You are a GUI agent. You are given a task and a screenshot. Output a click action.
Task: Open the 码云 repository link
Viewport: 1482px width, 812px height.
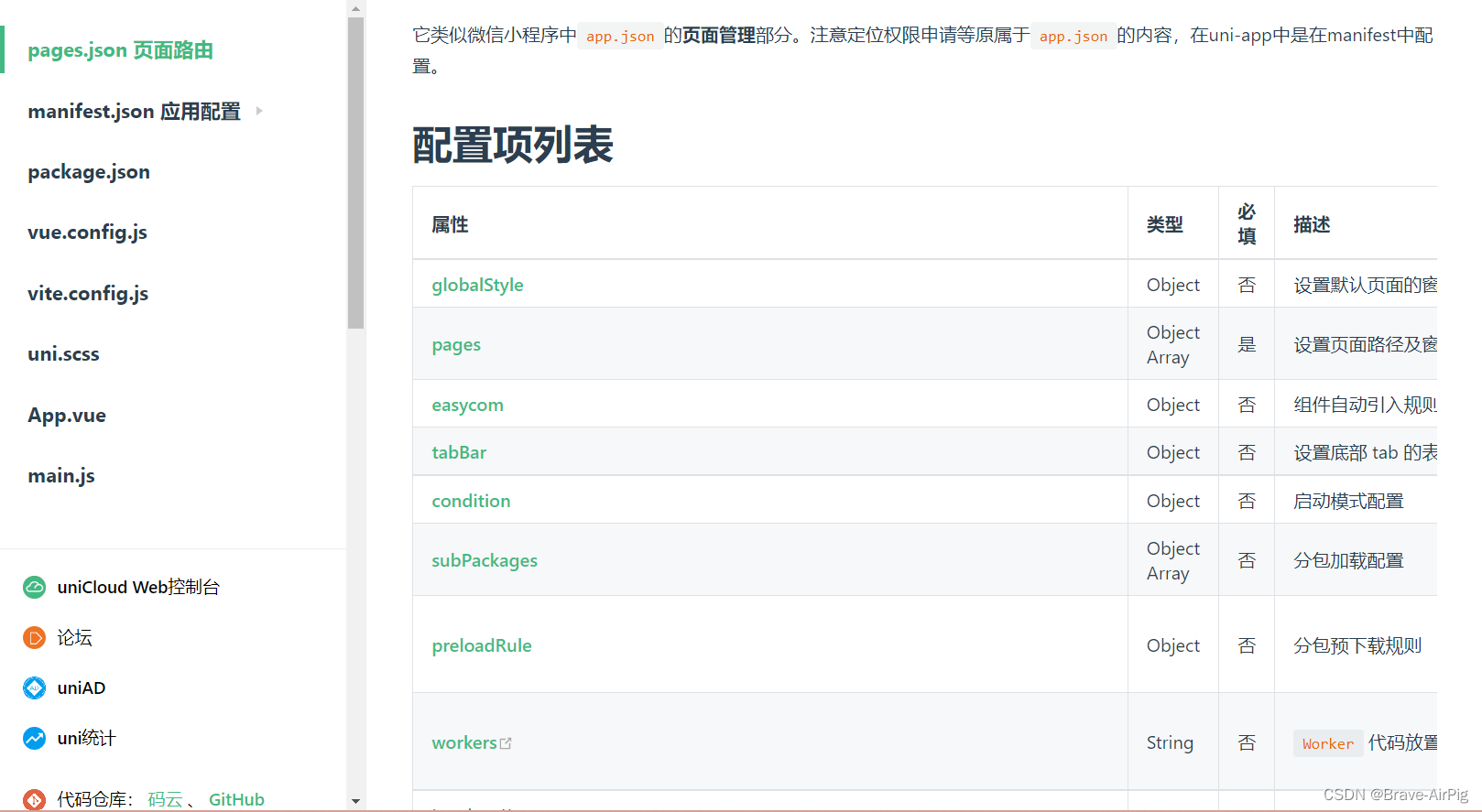(x=165, y=799)
